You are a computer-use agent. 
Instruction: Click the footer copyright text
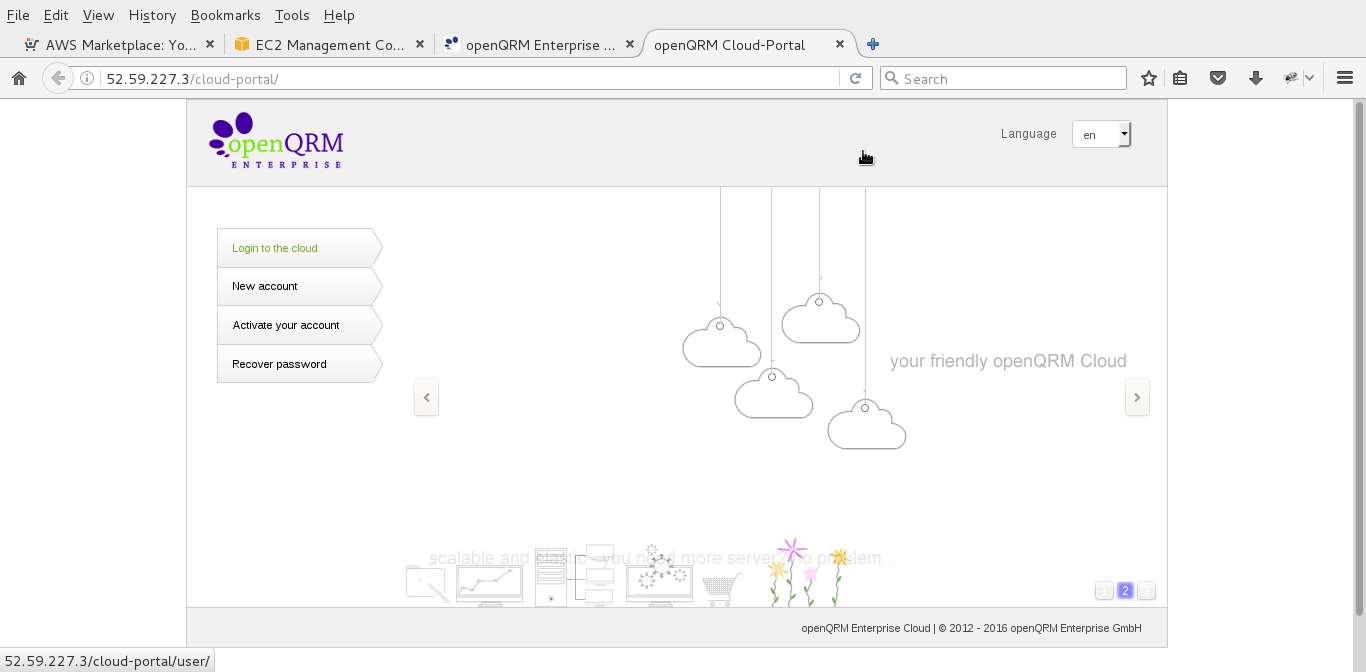click(971, 628)
